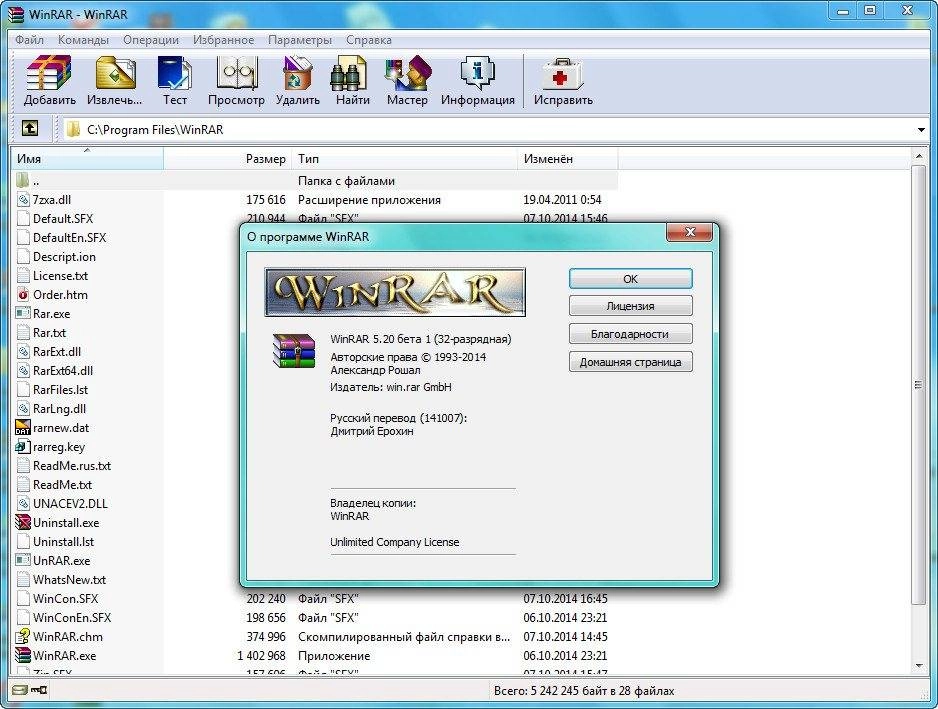Select the RarLng.dll file
The height and width of the screenshot is (709, 938).
click(59, 409)
